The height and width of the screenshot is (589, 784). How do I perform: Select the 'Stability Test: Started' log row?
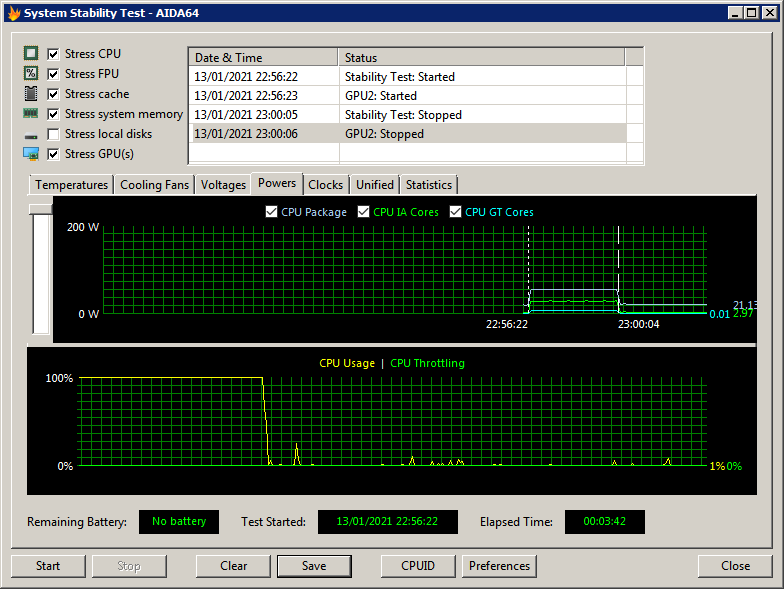point(408,76)
